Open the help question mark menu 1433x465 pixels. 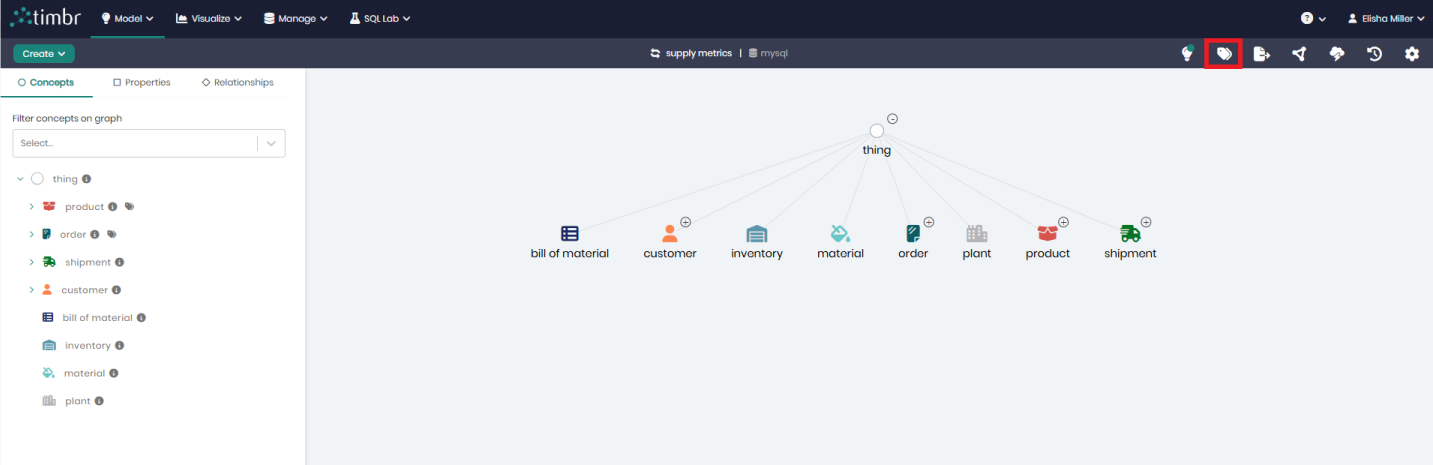1313,18
